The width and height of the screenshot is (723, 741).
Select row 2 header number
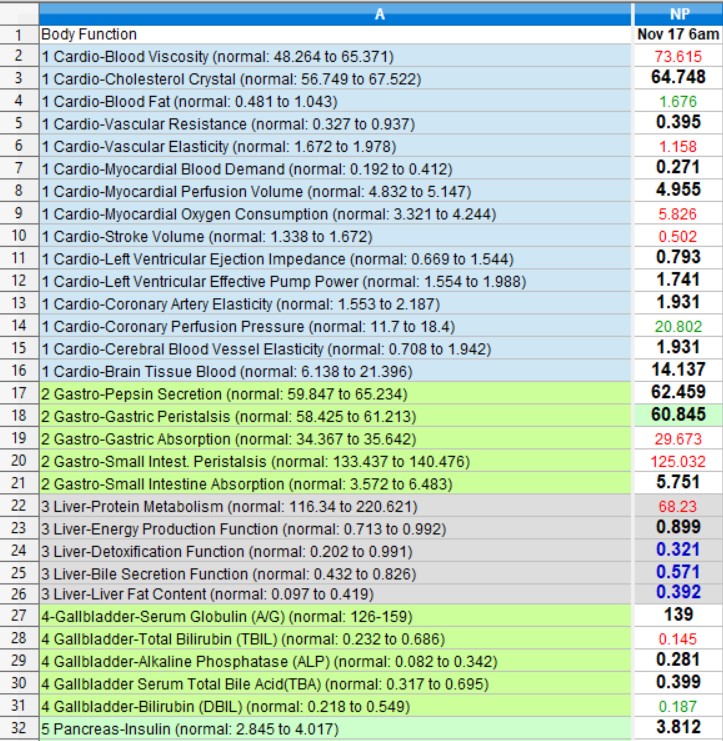click(x=19, y=56)
